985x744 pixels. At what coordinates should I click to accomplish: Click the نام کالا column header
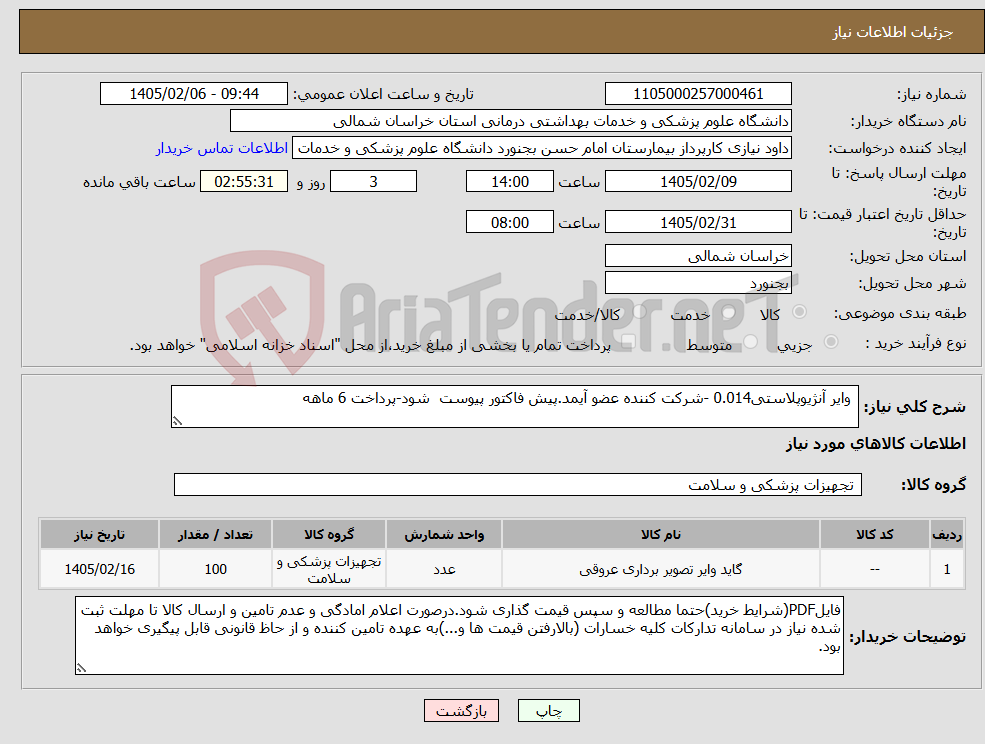click(661, 534)
